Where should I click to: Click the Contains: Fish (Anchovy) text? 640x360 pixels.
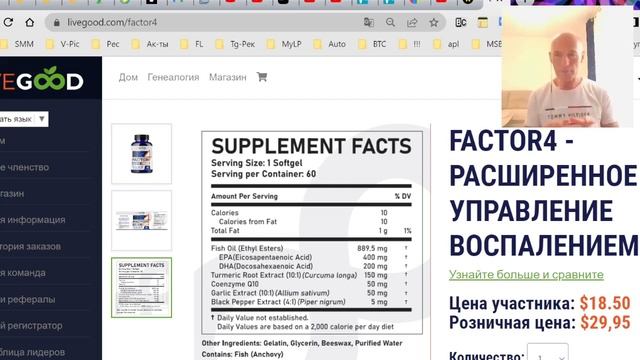click(x=242, y=354)
